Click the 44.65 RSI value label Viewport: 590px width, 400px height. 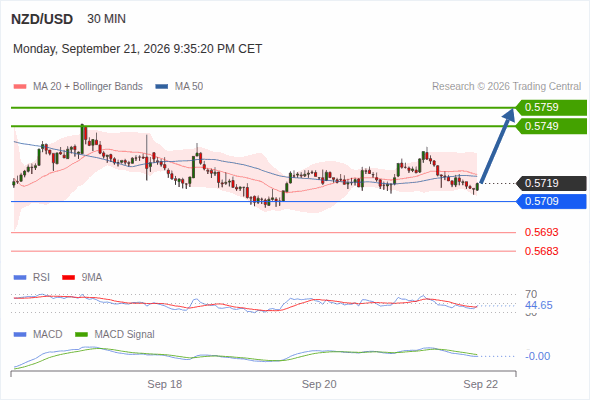coord(539,305)
